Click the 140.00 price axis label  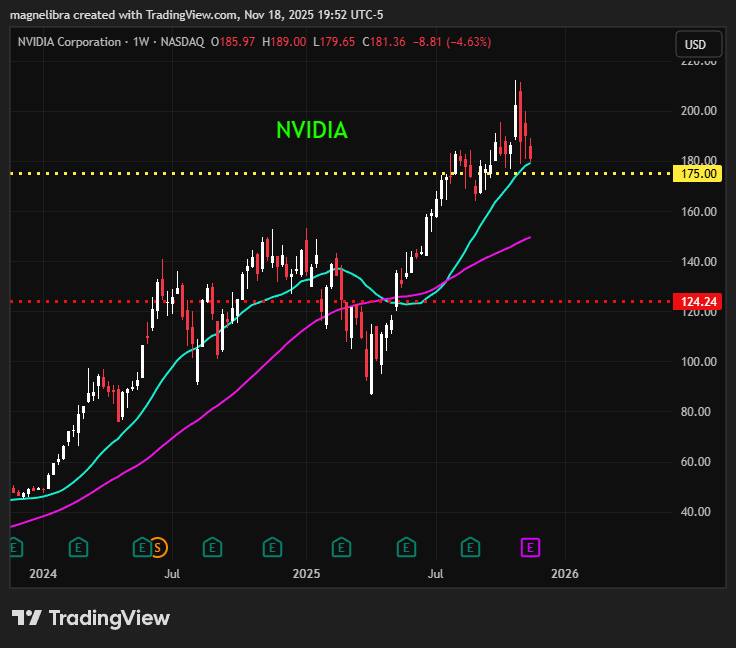coord(698,262)
